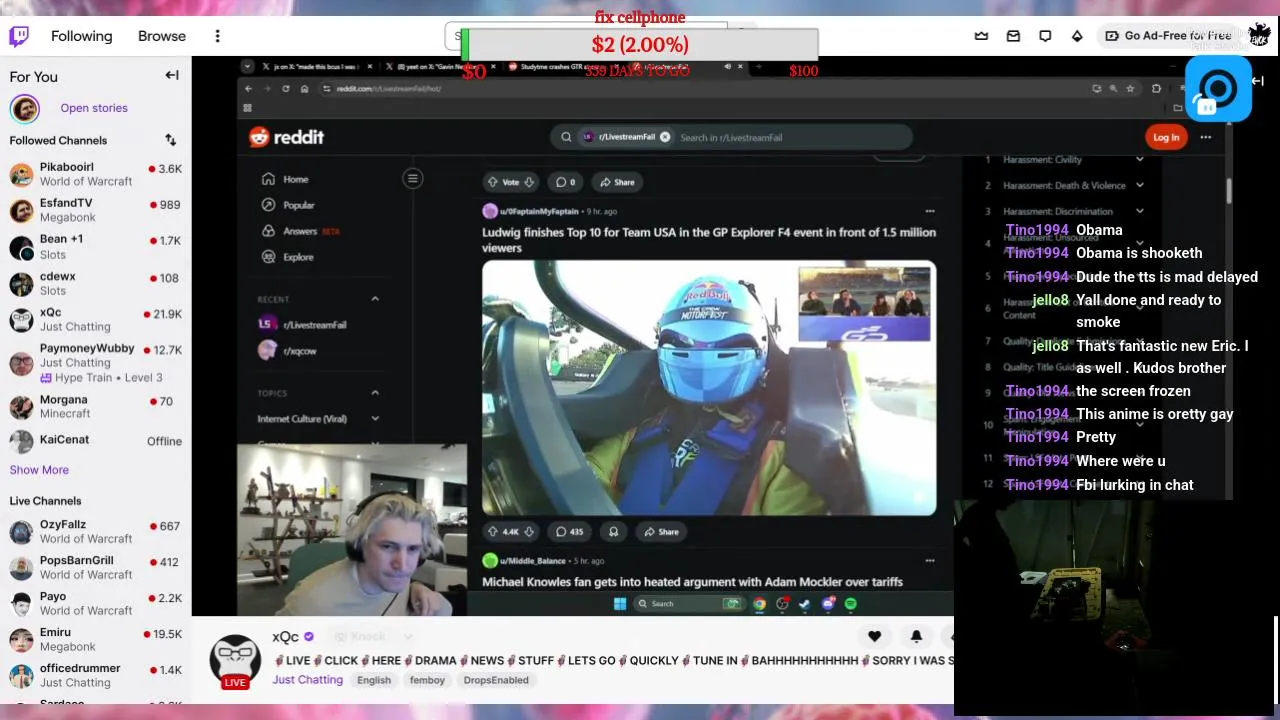The height and width of the screenshot is (720, 1280).
Task: Open Browse tab in Twitch header
Action: 162,36
